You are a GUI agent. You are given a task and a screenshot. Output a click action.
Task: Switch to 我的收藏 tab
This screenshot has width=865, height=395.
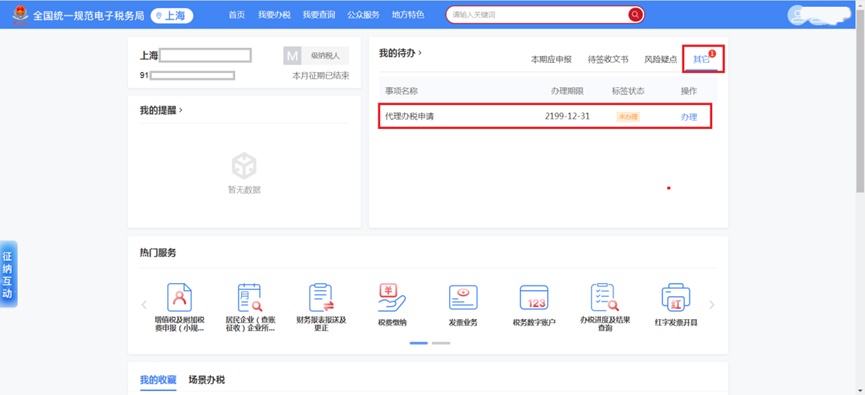coord(158,380)
